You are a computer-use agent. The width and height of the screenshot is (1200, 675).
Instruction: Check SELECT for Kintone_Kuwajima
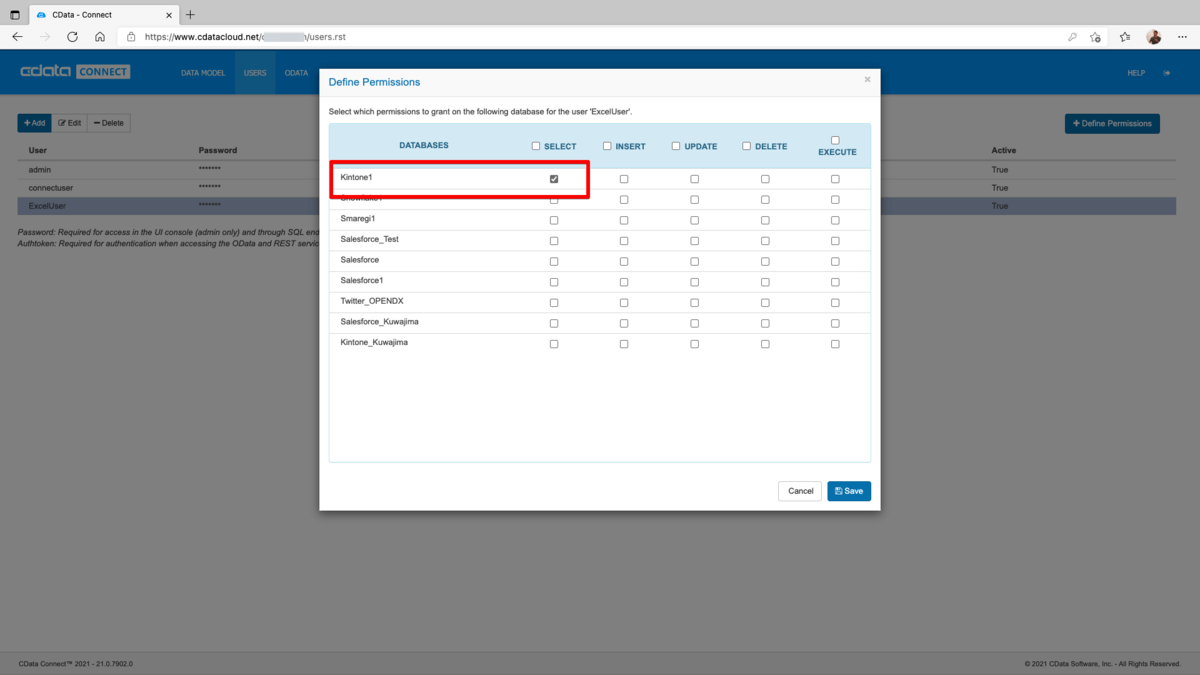pos(554,344)
